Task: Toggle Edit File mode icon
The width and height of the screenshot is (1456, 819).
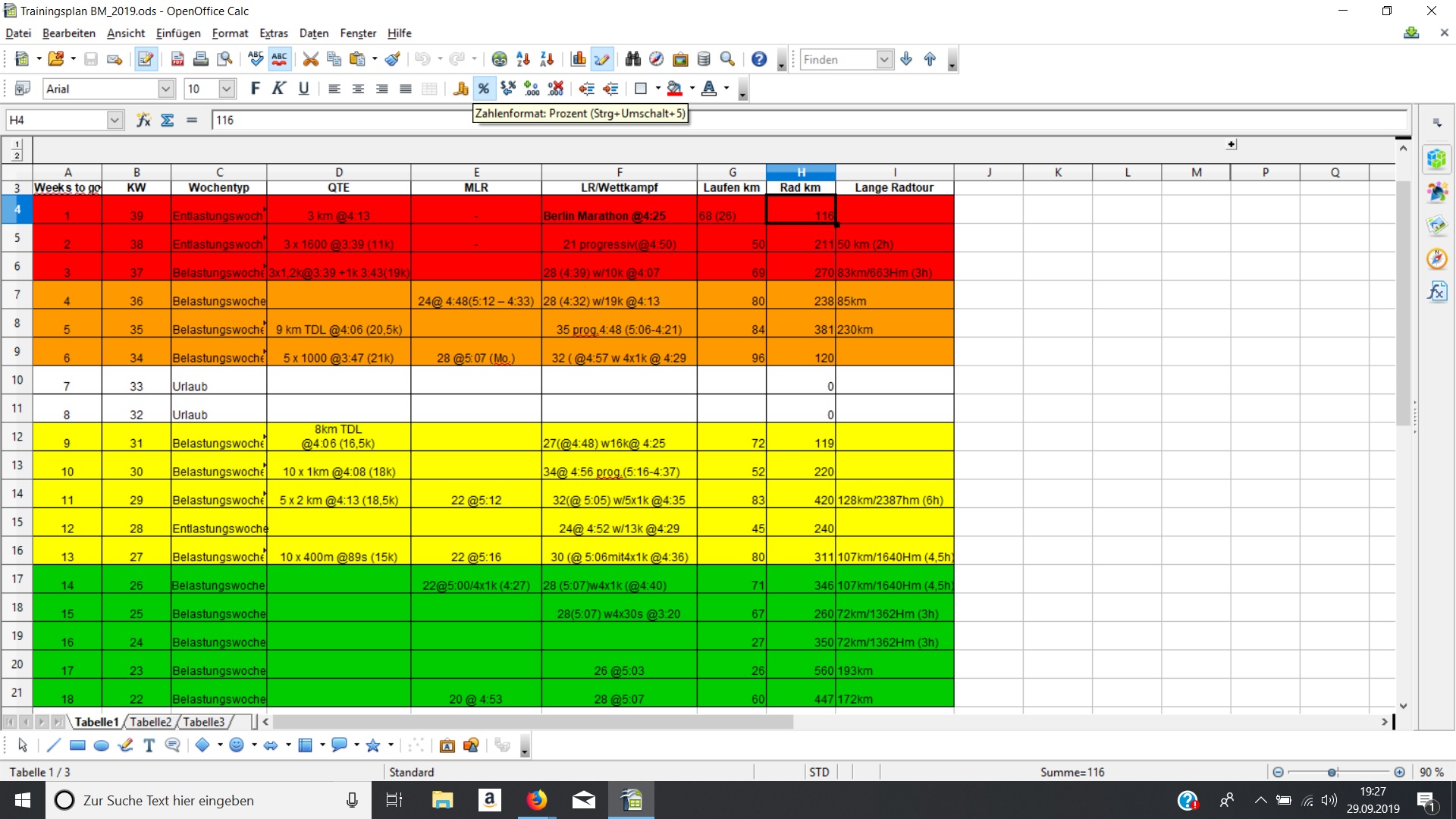Action: pyautogui.click(x=146, y=59)
